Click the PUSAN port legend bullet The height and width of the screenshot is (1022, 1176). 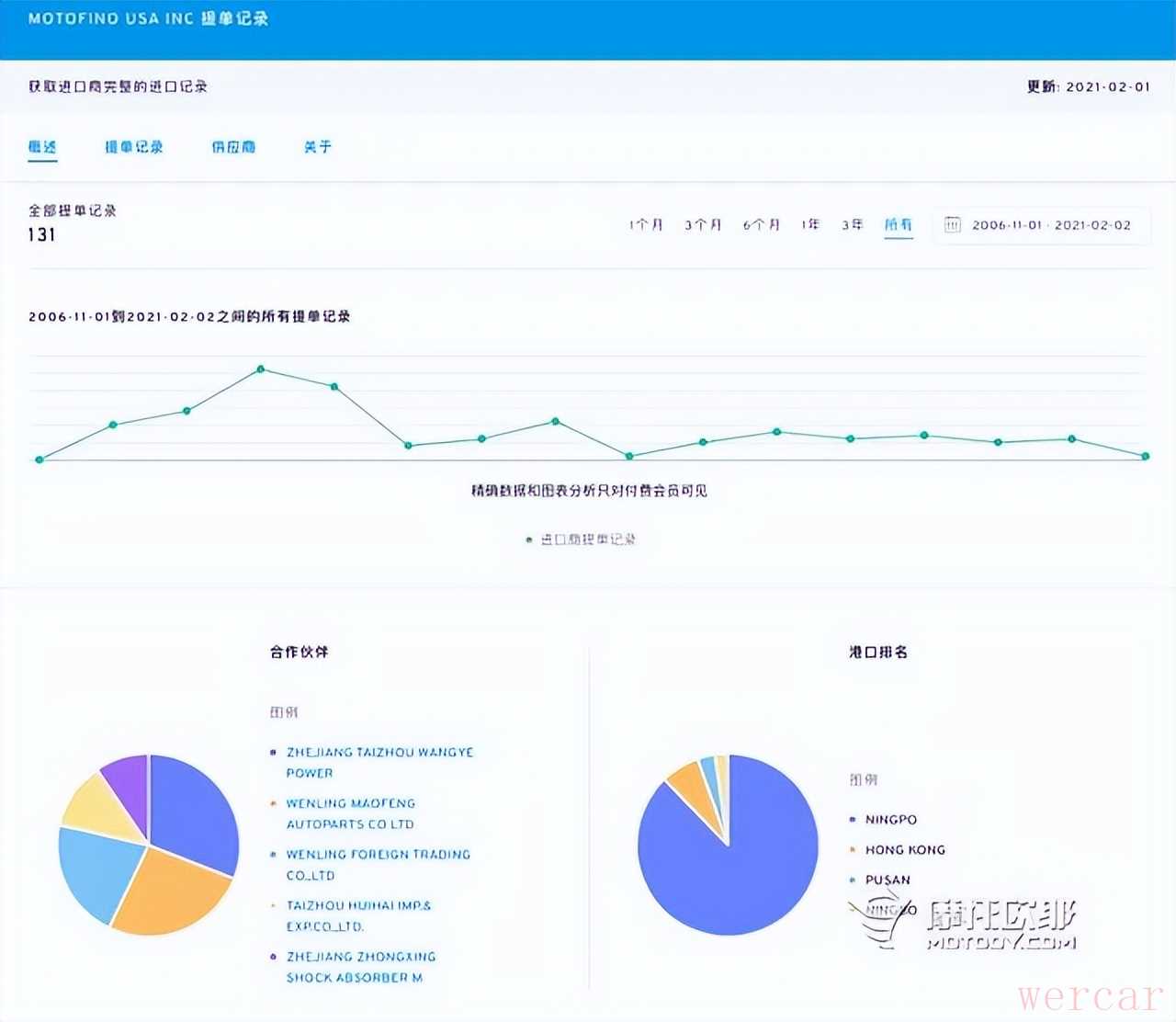(x=853, y=880)
